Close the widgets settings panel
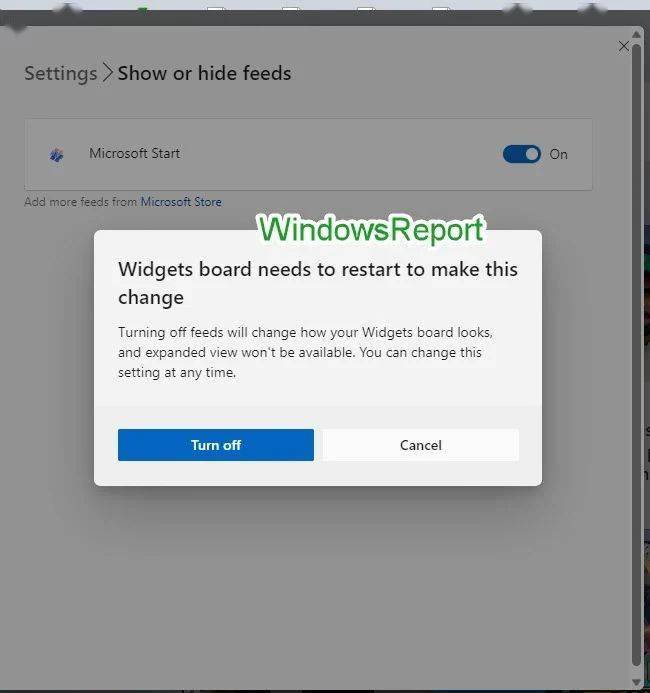This screenshot has height=693, width=650. coord(623,46)
